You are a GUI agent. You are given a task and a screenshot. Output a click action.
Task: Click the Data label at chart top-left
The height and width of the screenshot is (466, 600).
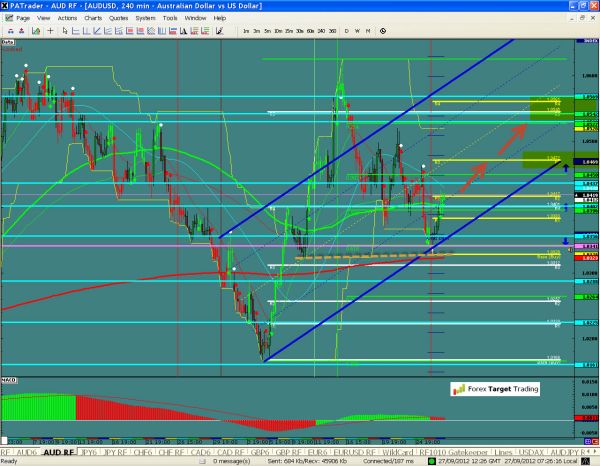pos(8,43)
